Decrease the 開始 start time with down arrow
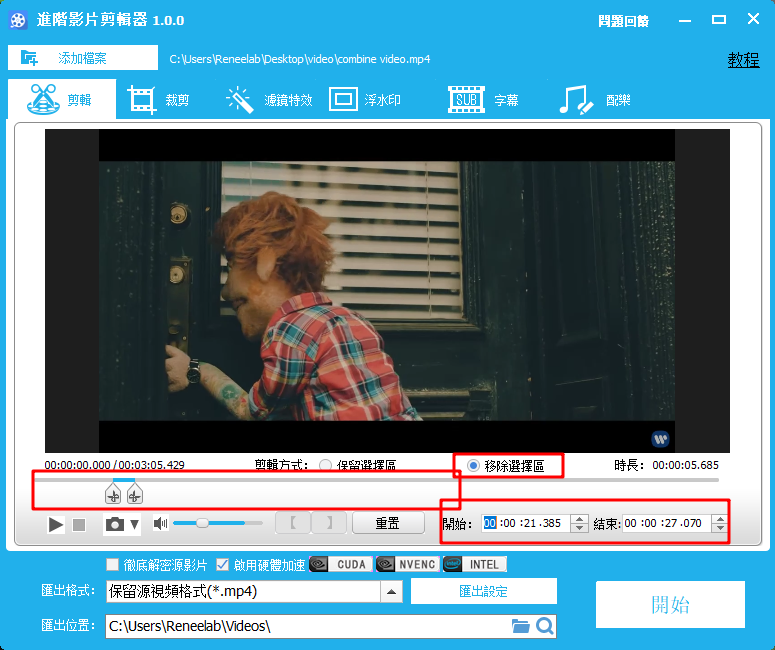775x650 pixels. coord(579,527)
